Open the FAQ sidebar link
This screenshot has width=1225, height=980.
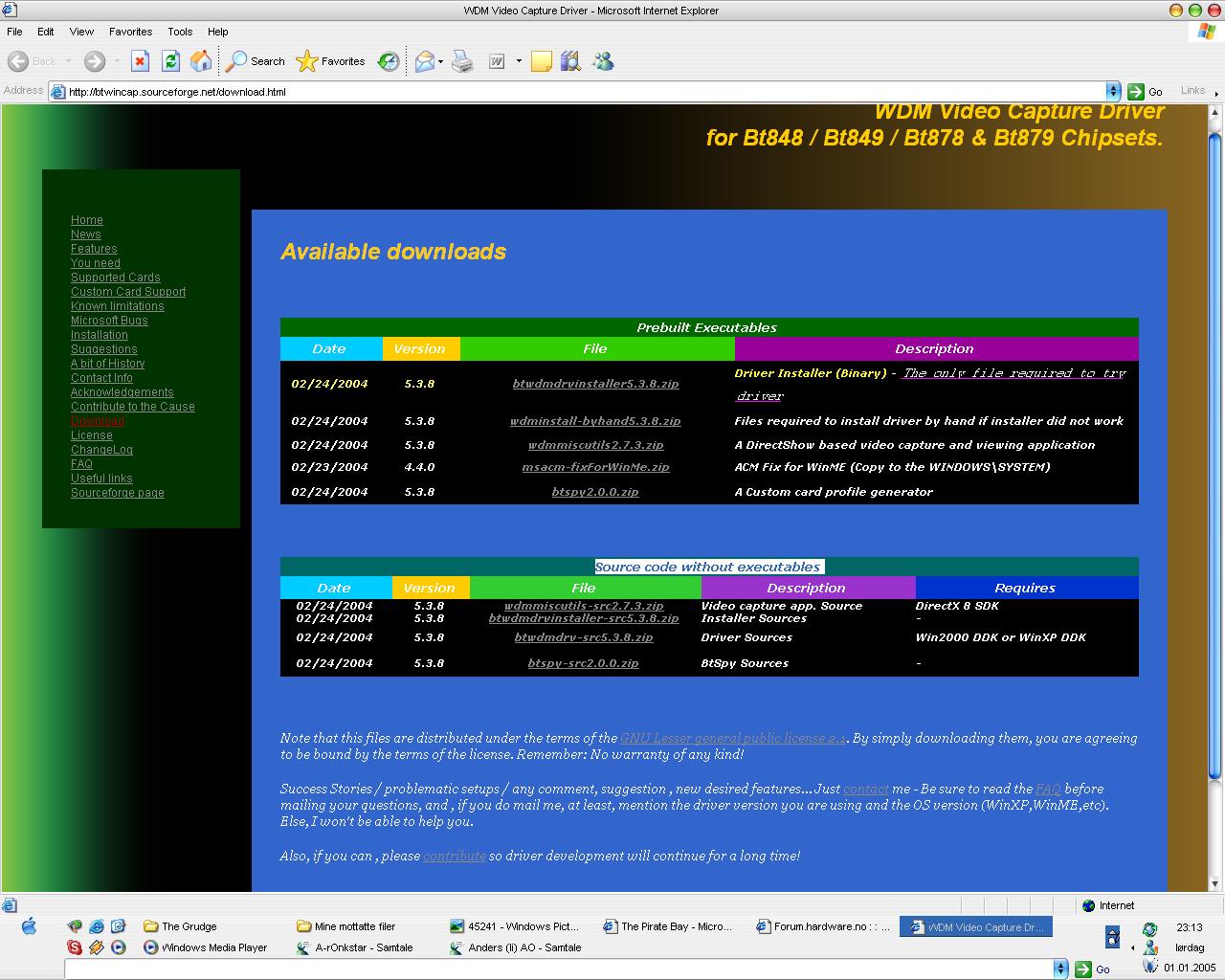(81, 464)
